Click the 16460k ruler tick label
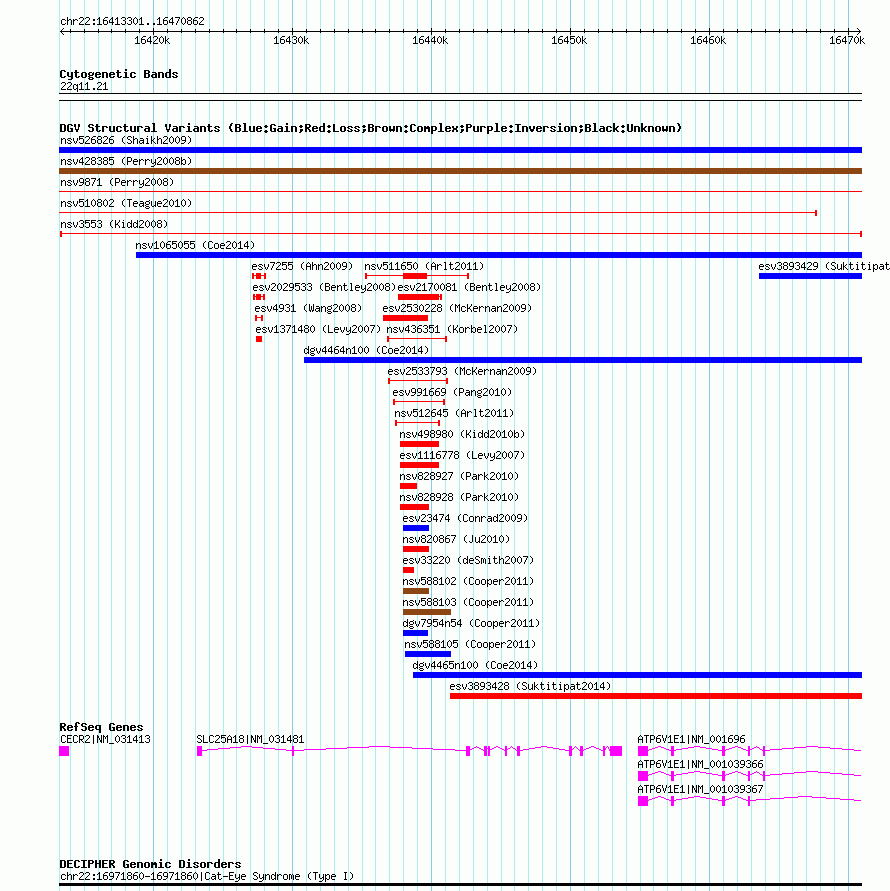This screenshot has height=891, width=890. 708,41
